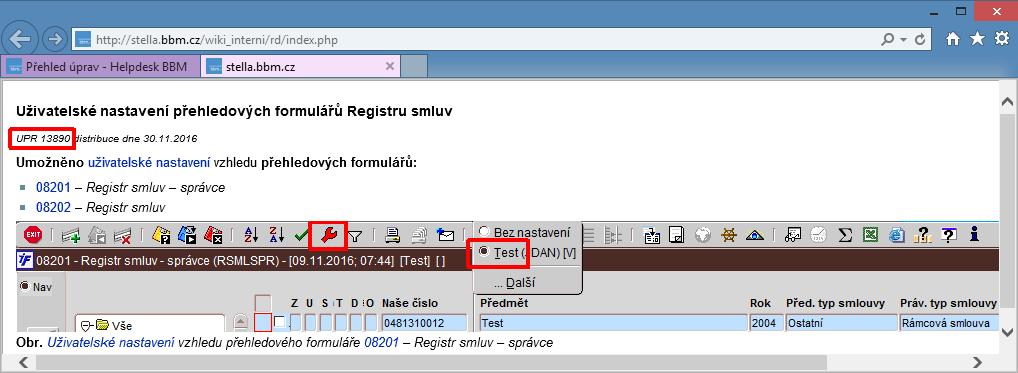Image resolution: width=1018 pixels, height=373 pixels.
Task: Click the browser Home icon
Action: click(952, 40)
